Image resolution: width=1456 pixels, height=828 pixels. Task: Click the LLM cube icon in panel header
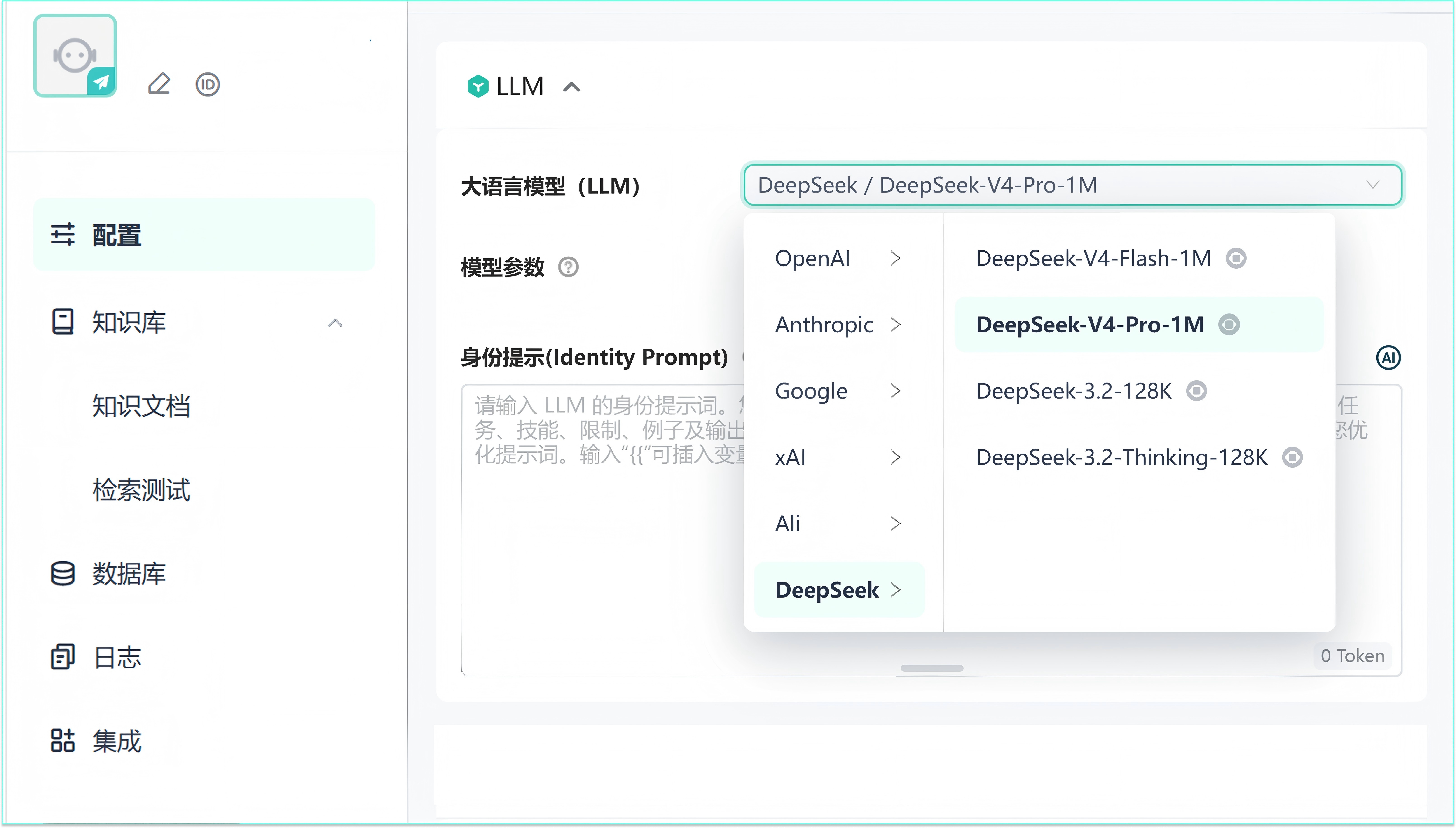coord(478,86)
